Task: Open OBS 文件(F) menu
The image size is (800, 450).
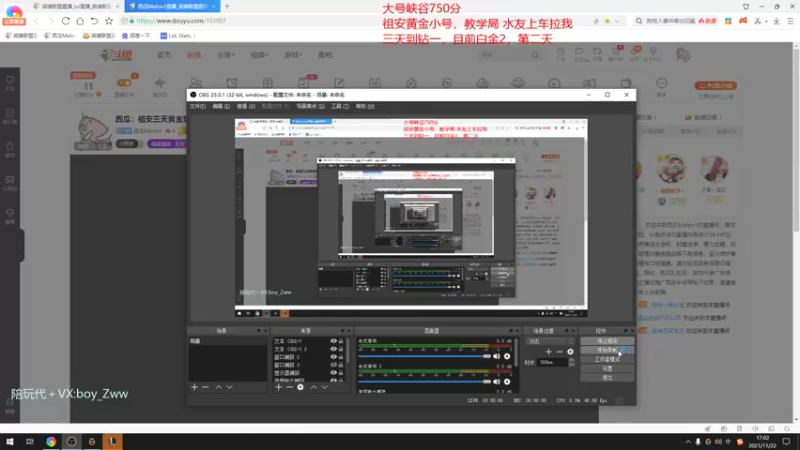Action: point(197,106)
